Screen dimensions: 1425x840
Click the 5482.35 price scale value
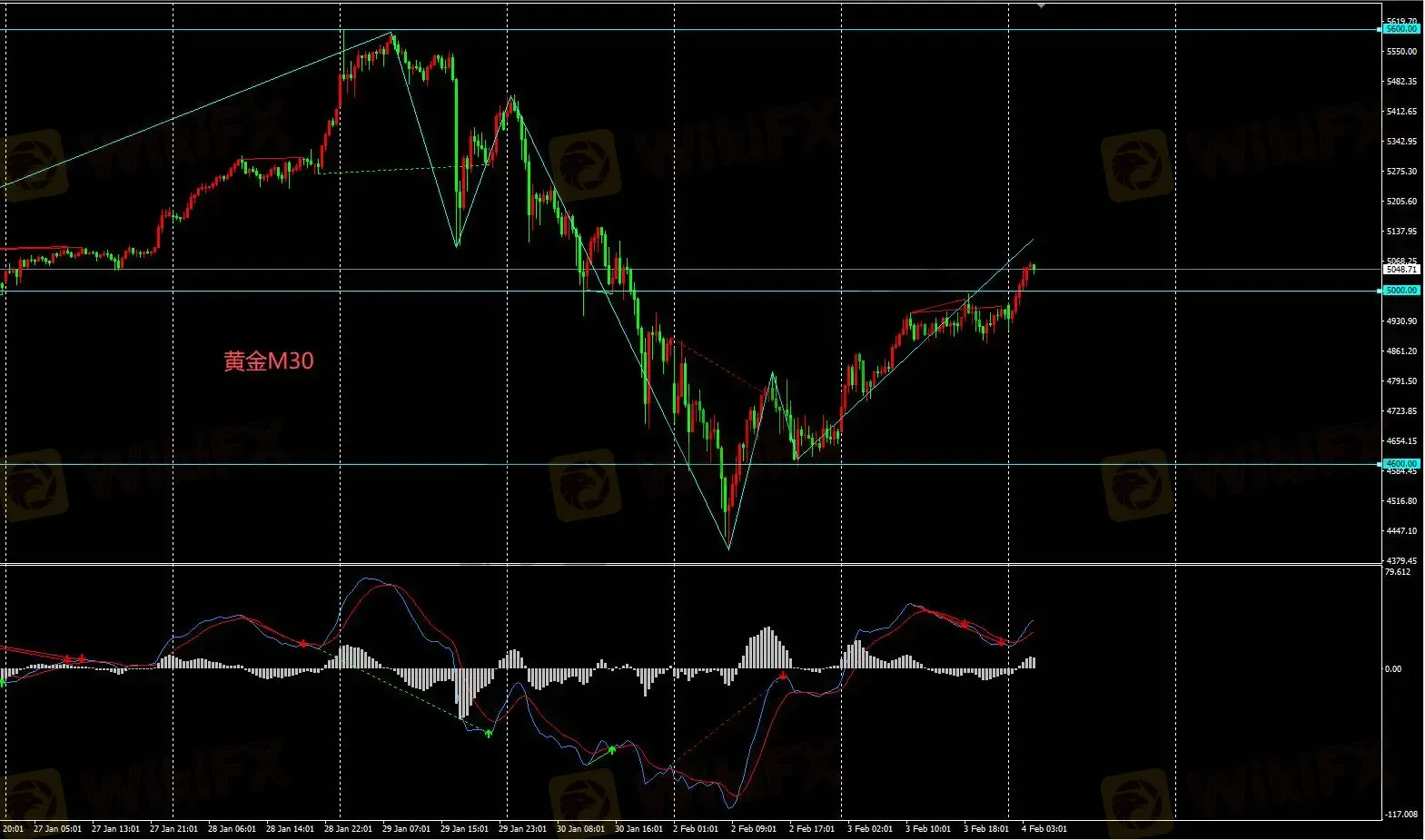point(1401,82)
